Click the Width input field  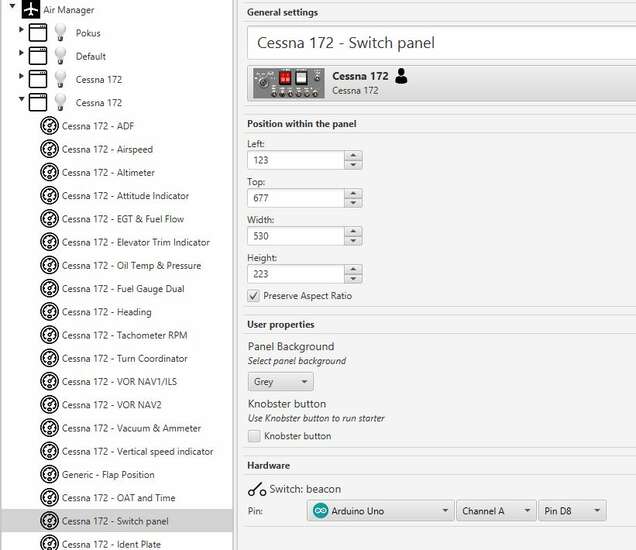coord(296,236)
